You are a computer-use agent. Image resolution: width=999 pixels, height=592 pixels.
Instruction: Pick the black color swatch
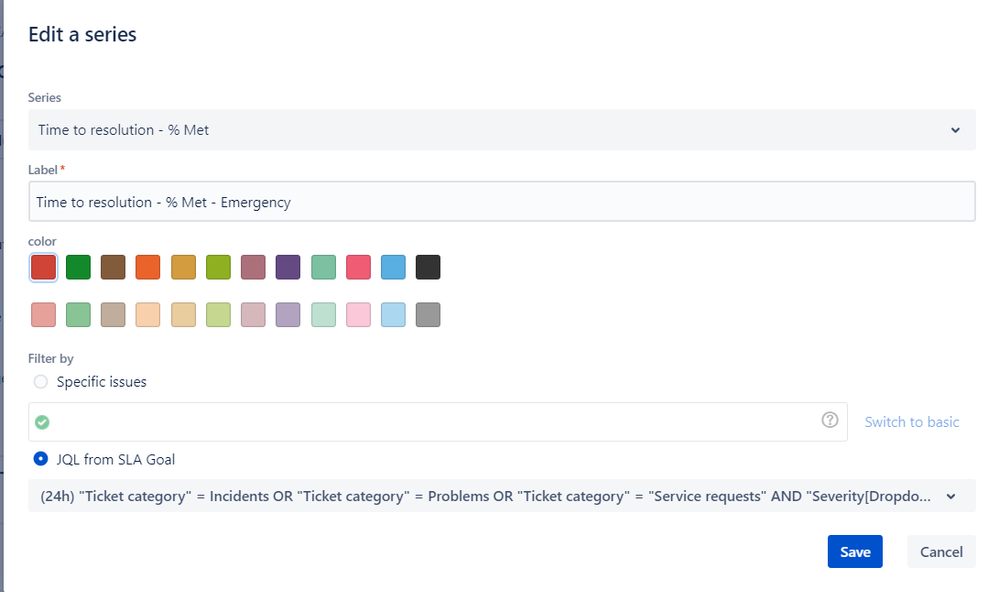click(x=428, y=267)
